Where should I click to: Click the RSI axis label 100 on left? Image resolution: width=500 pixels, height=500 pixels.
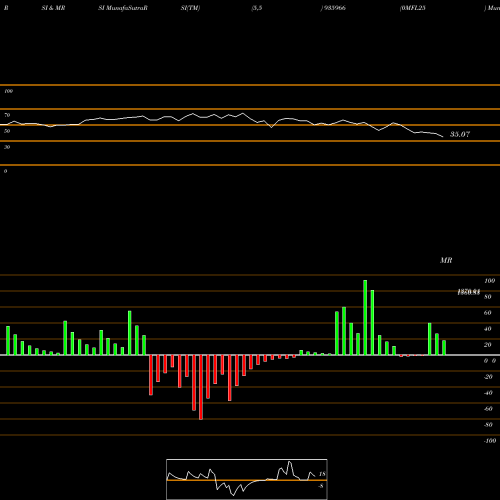(x=8, y=91)
